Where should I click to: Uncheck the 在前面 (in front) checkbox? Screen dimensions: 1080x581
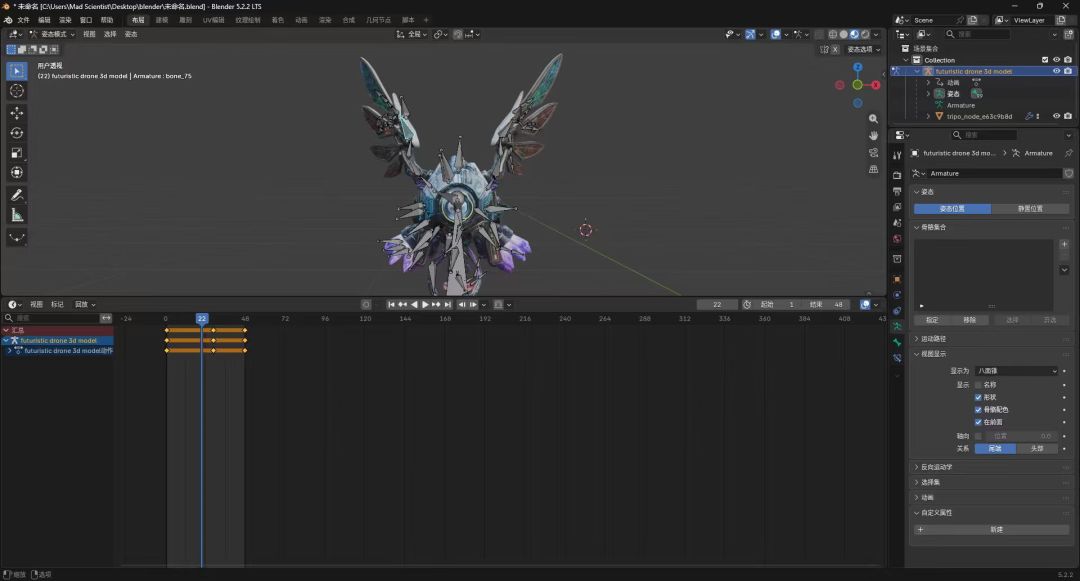978,422
